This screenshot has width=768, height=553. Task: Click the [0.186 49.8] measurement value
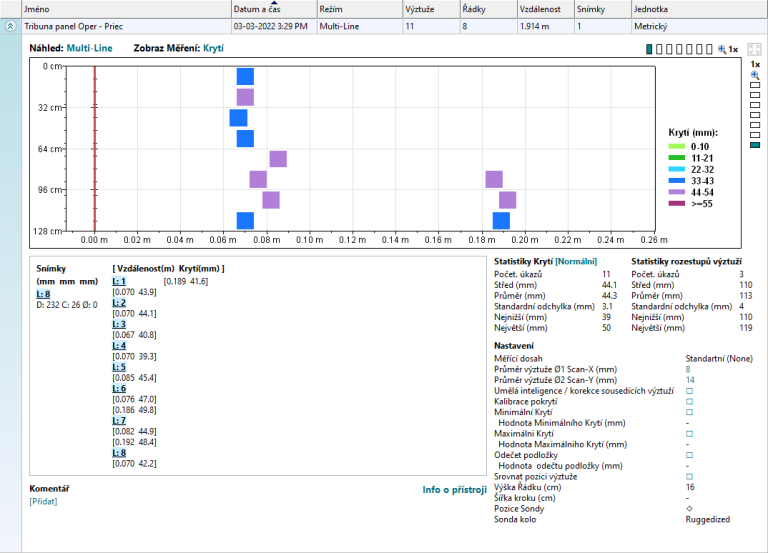point(134,410)
